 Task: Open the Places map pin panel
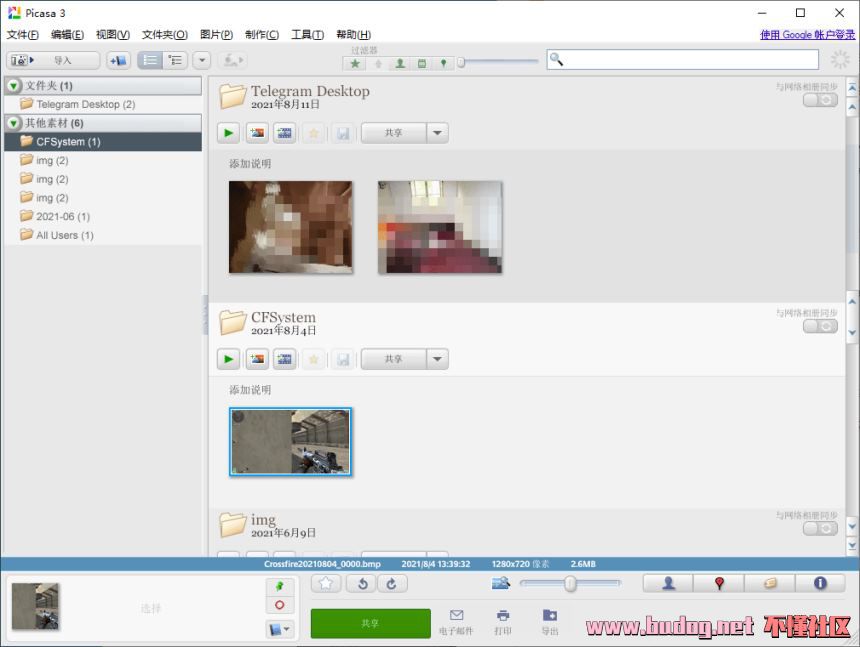pos(719,583)
